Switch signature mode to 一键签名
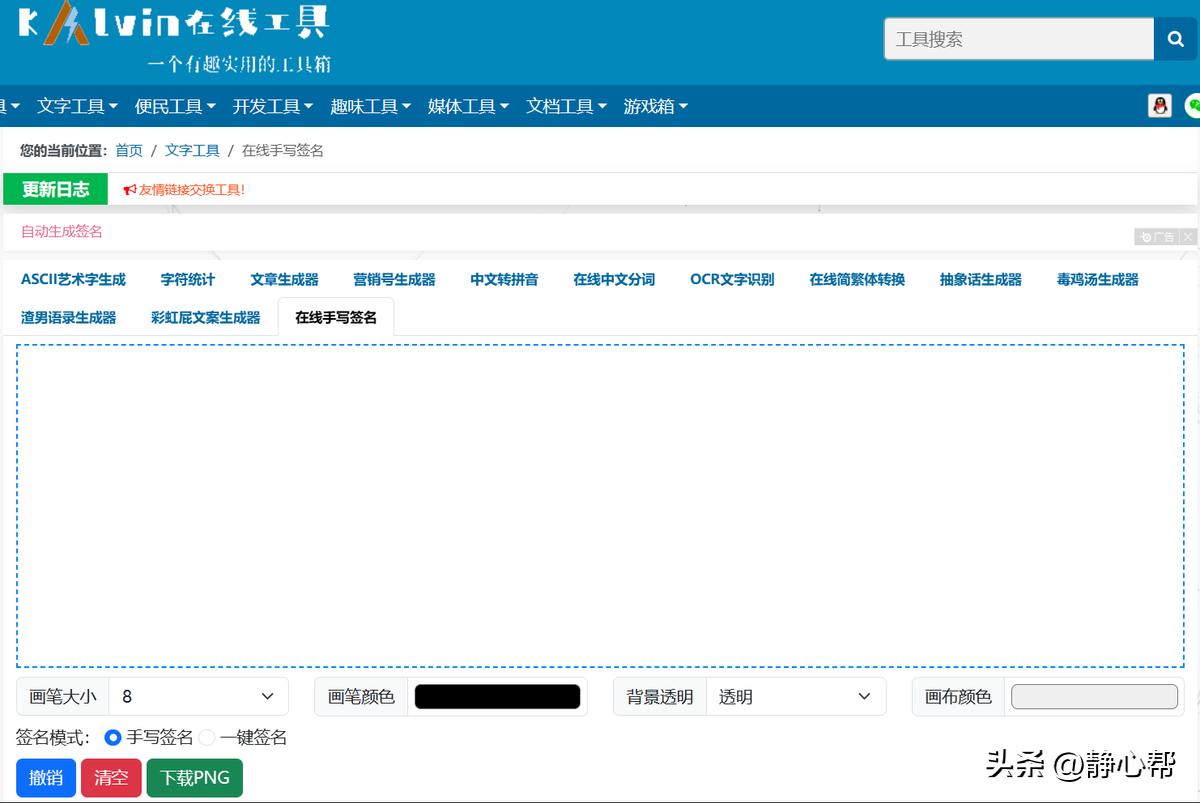 [206, 737]
